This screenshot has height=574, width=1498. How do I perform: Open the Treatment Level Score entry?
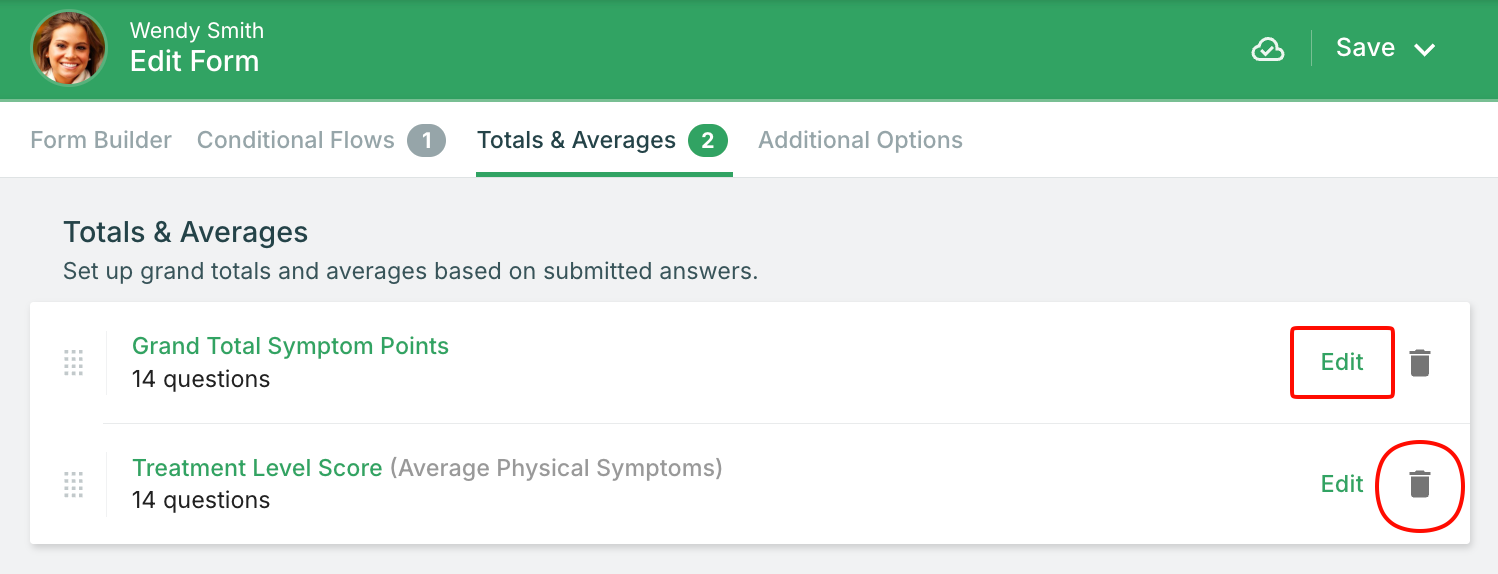tap(257, 468)
